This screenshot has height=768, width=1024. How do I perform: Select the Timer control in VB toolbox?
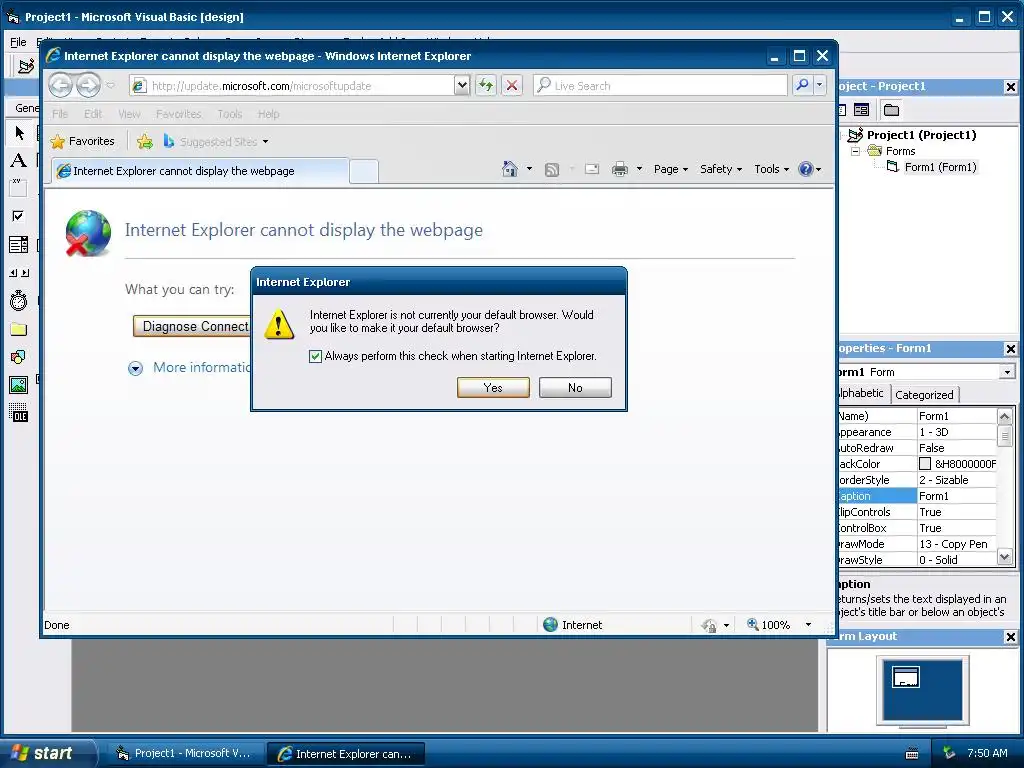(18, 300)
